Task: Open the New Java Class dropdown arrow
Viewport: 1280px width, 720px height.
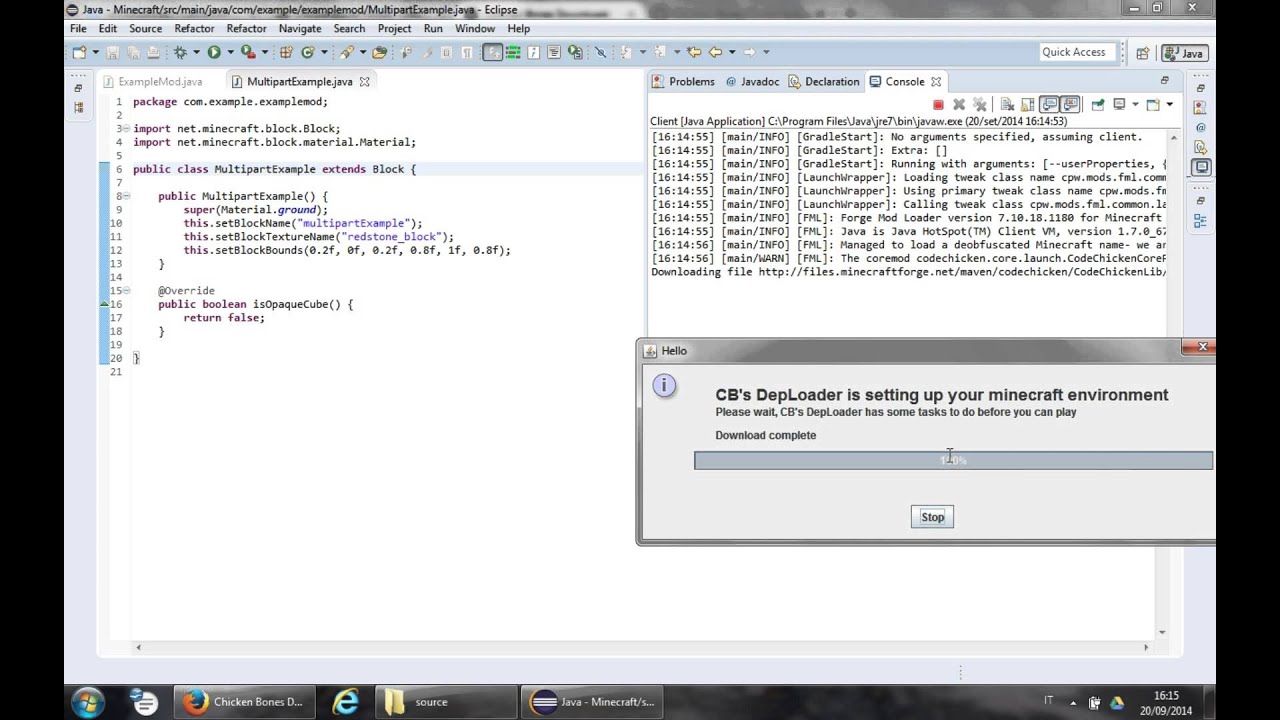Action: coord(324,52)
